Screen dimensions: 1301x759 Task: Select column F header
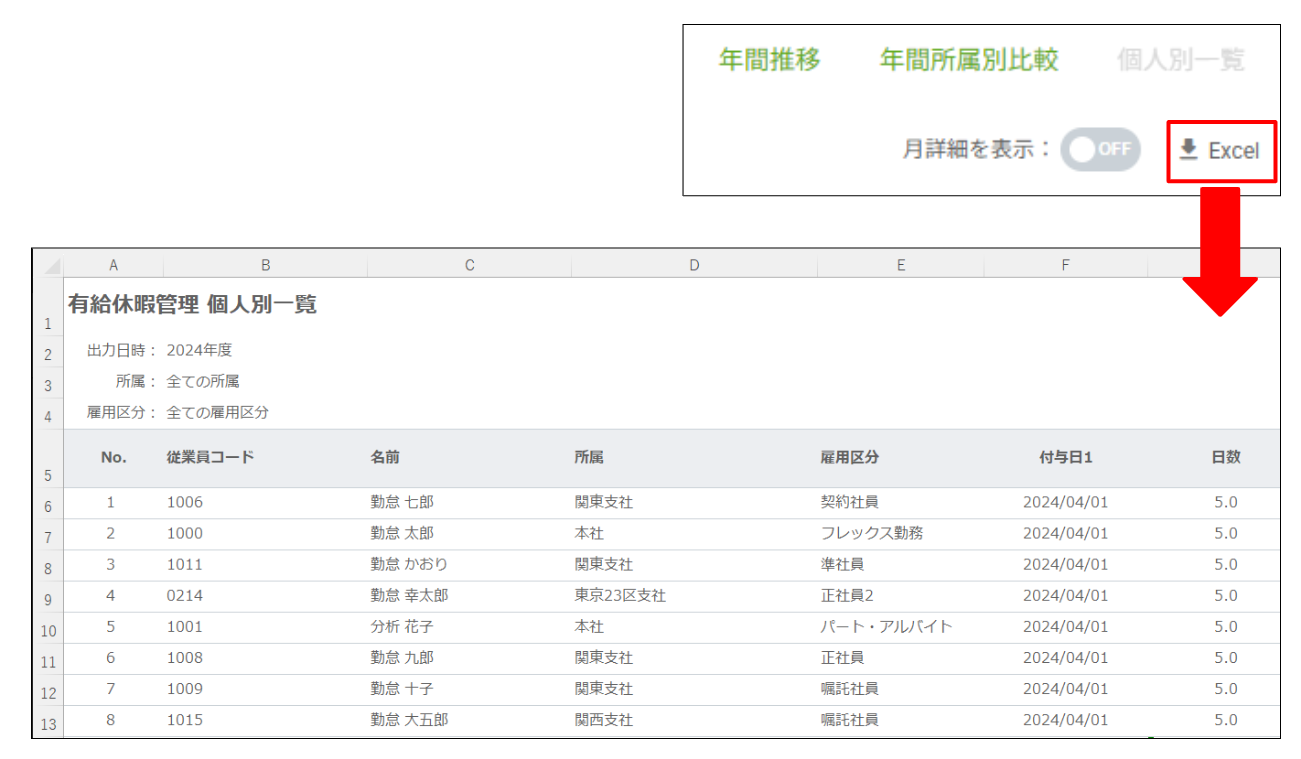click(1065, 265)
